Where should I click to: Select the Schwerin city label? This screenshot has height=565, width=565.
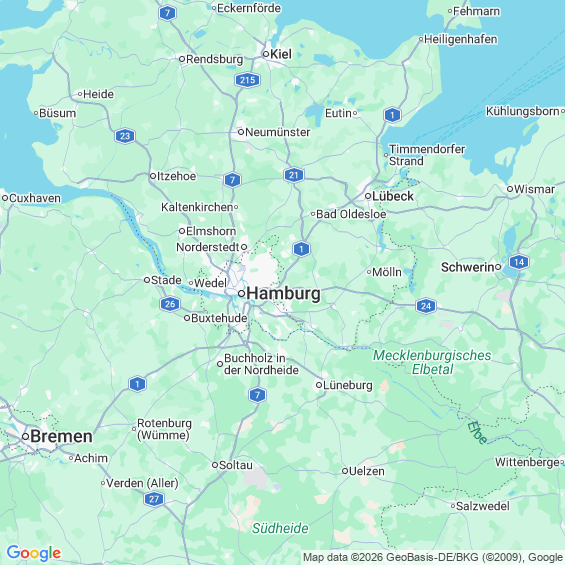[468, 267]
